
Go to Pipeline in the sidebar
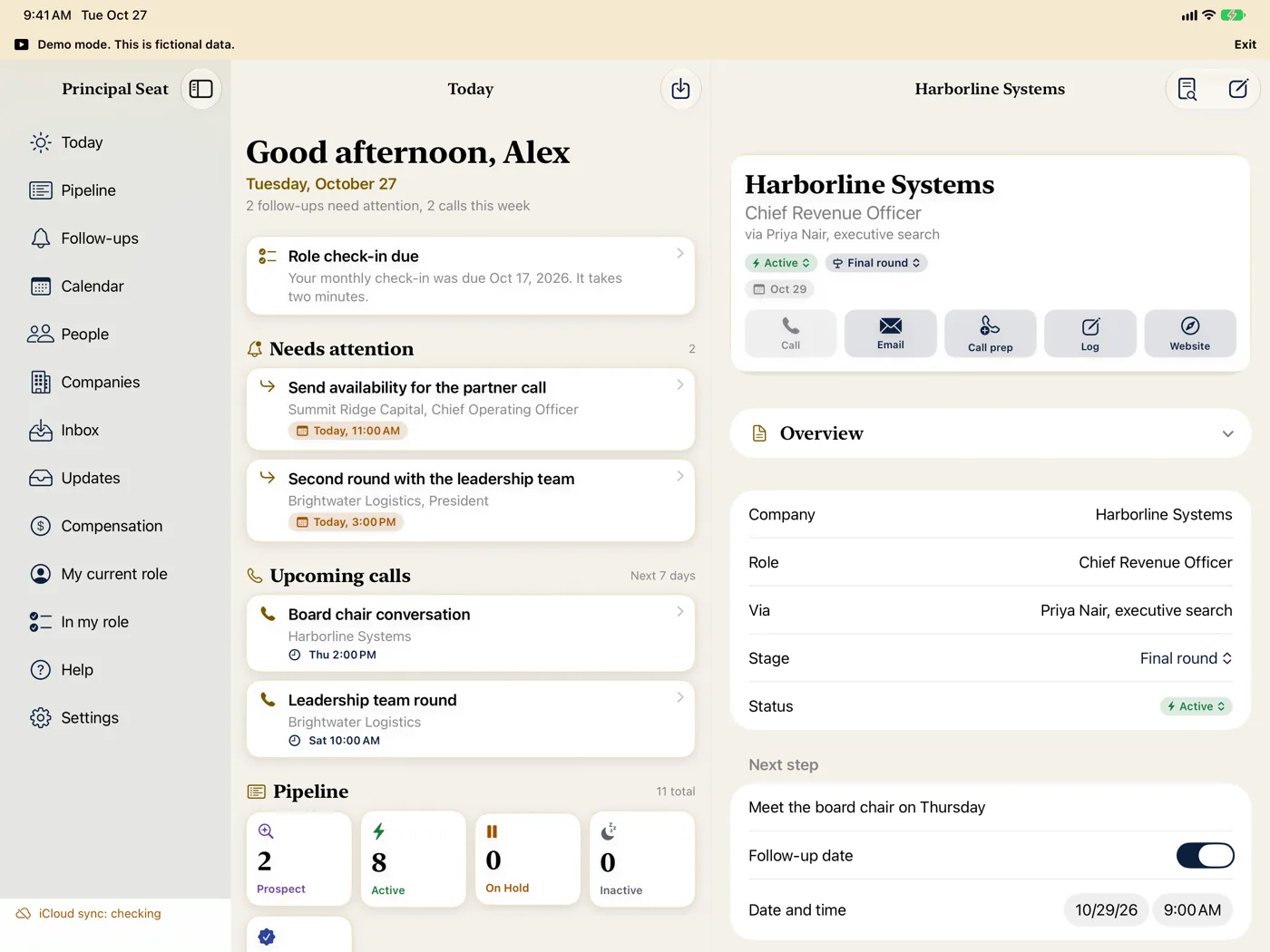[x=115, y=190]
